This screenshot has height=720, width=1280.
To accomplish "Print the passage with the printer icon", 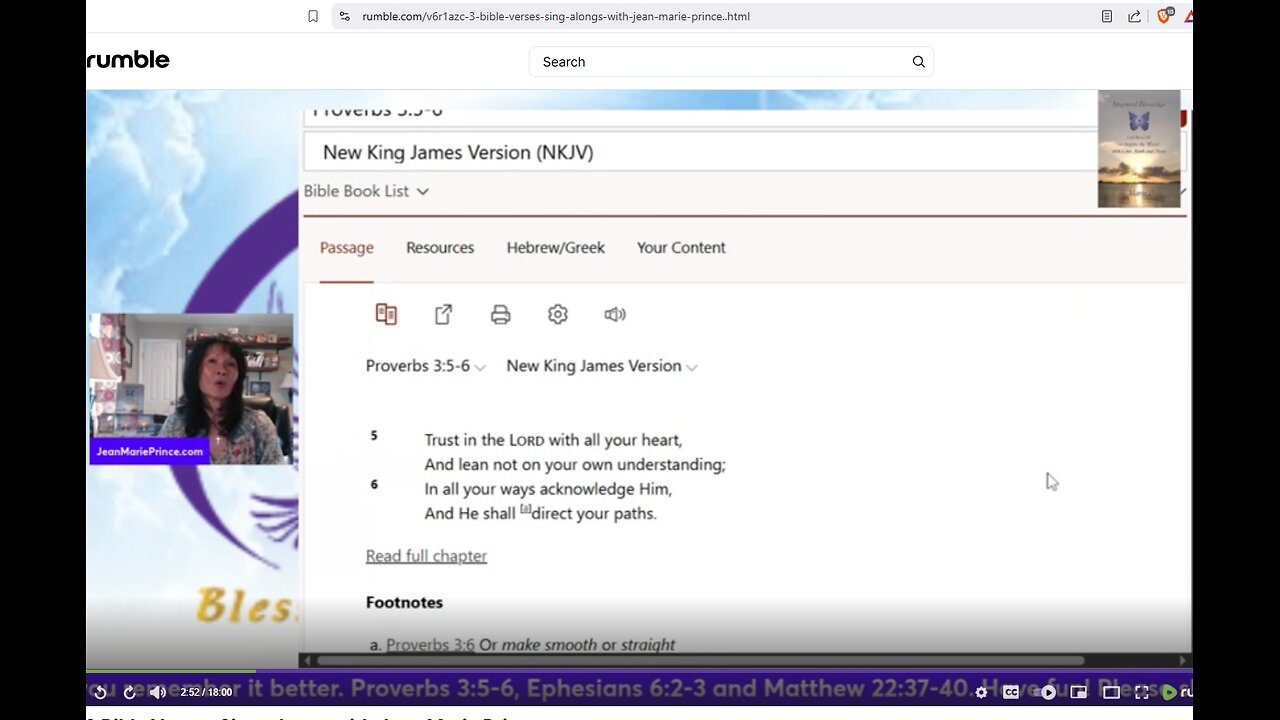I will (500, 315).
